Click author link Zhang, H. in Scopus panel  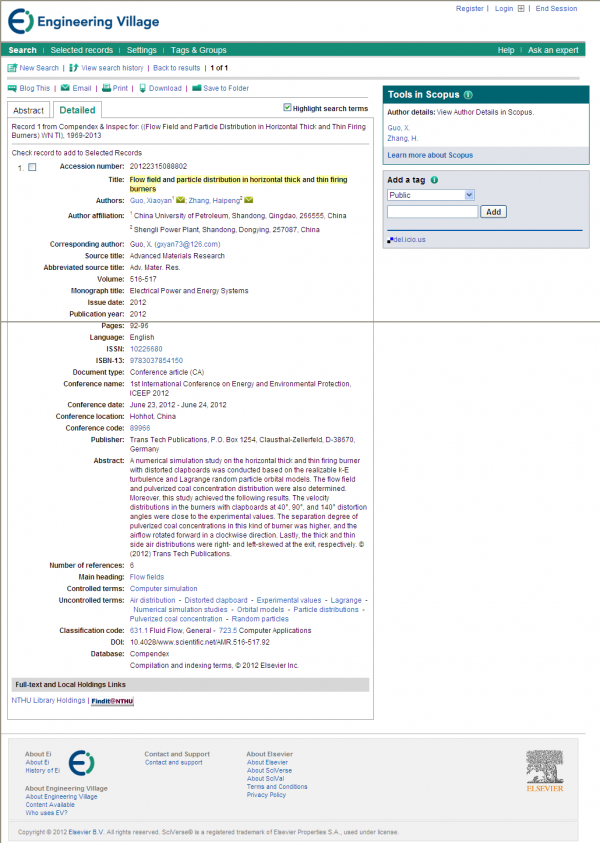pos(402,138)
